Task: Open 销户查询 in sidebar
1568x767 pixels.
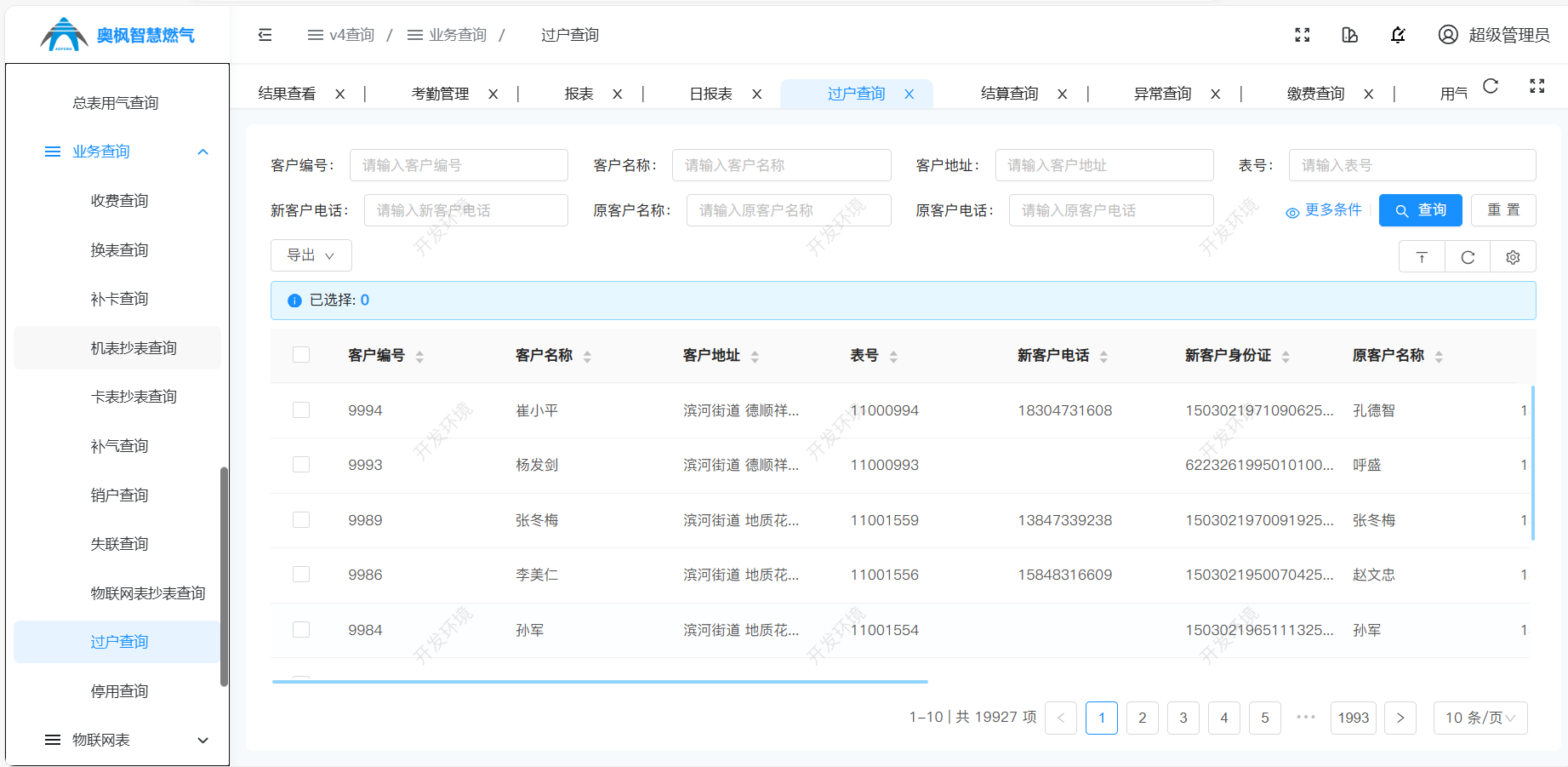Action: tap(119, 495)
